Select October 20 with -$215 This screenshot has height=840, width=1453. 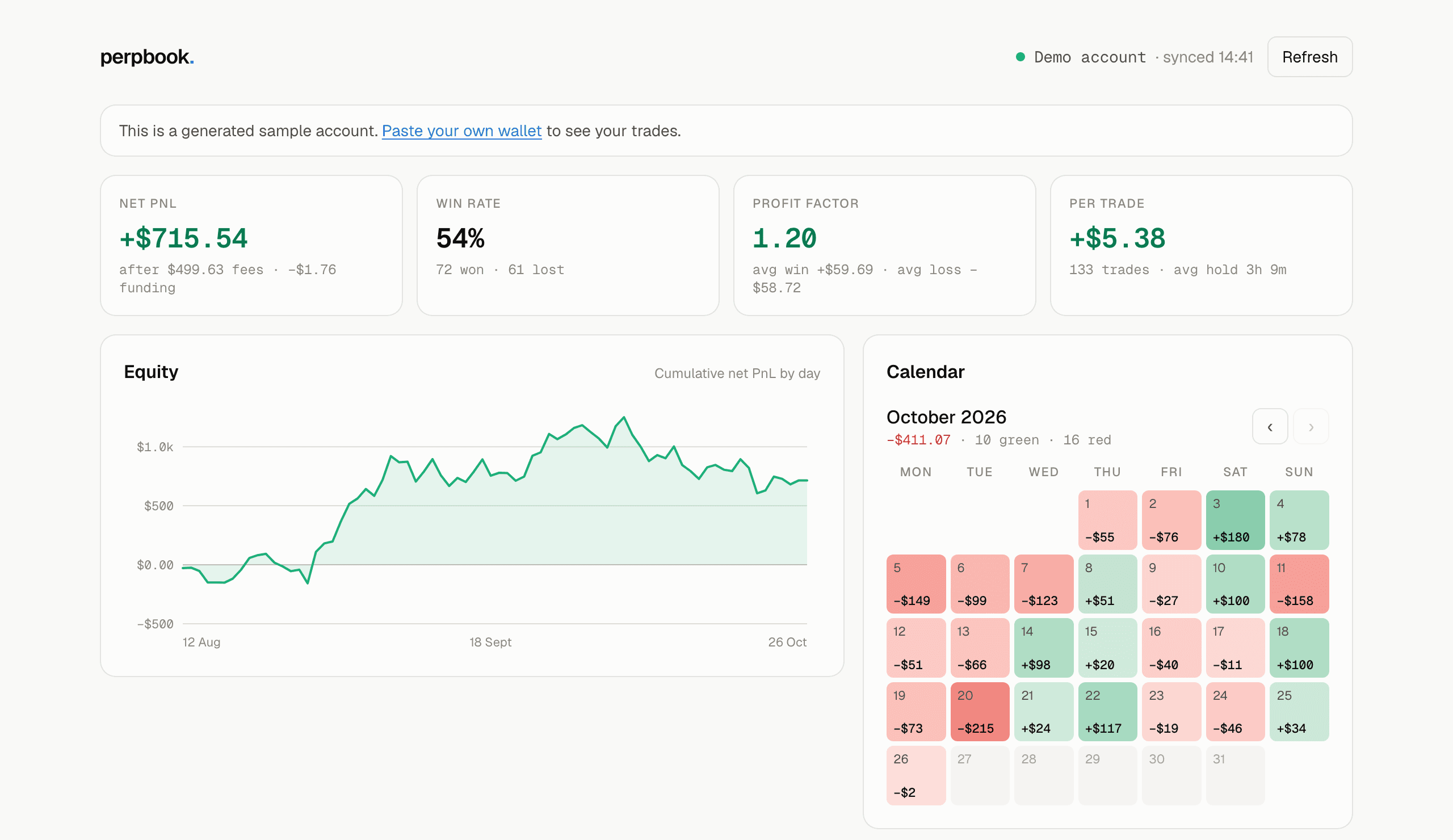980,711
